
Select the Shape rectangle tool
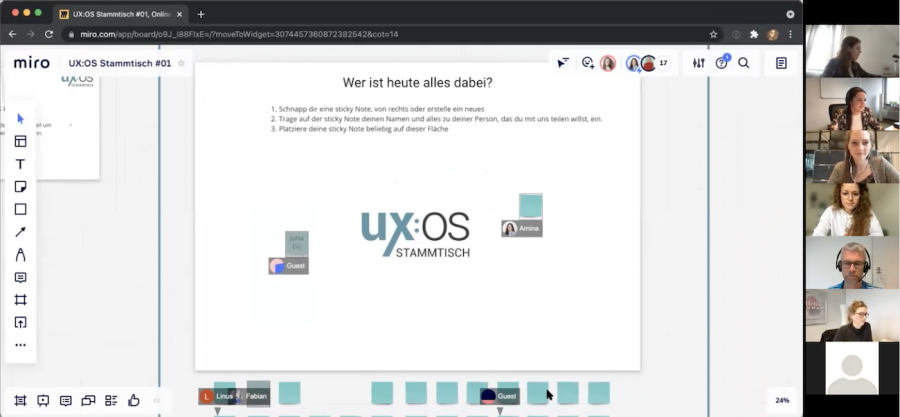20,209
